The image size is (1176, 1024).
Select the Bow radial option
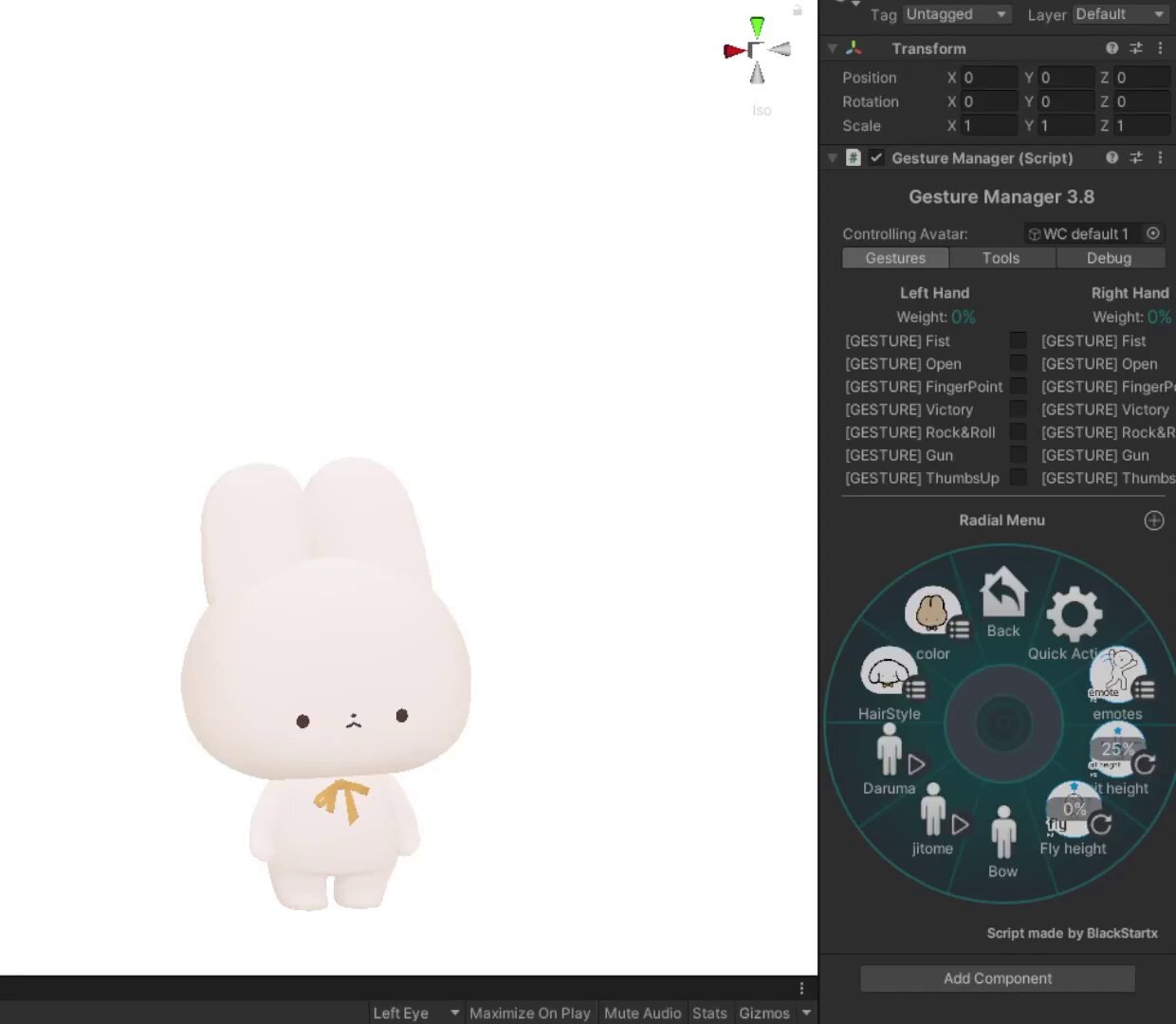click(x=1003, y=840)
